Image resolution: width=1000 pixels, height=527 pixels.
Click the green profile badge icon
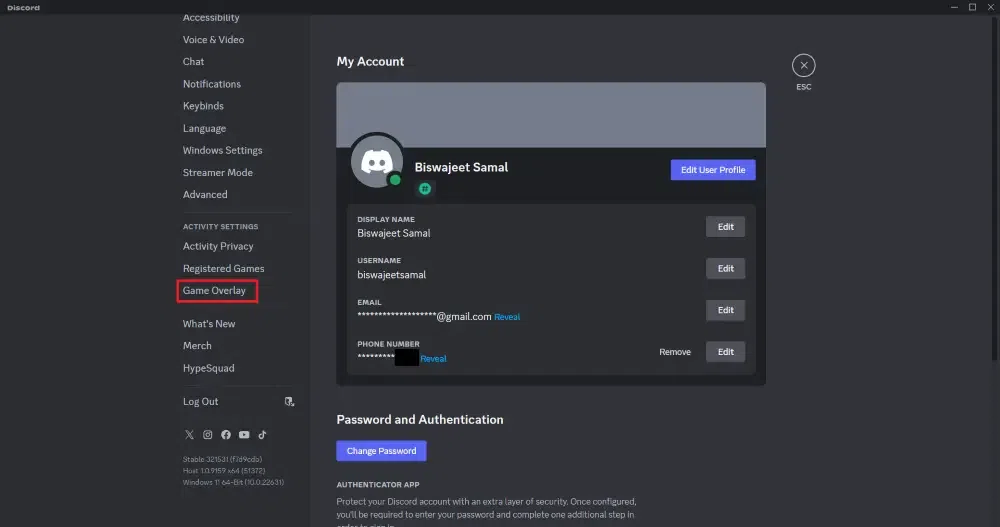pyautogui.click(x=424, y=188)
